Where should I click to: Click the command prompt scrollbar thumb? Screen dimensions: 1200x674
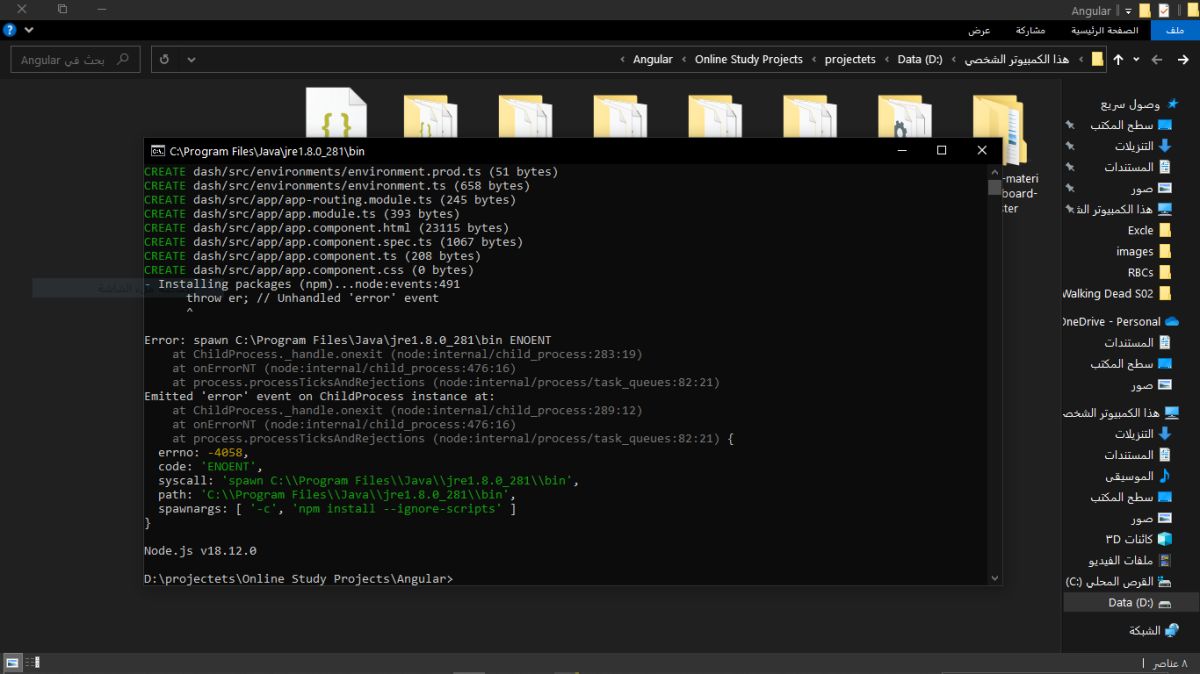click(994, 187)
